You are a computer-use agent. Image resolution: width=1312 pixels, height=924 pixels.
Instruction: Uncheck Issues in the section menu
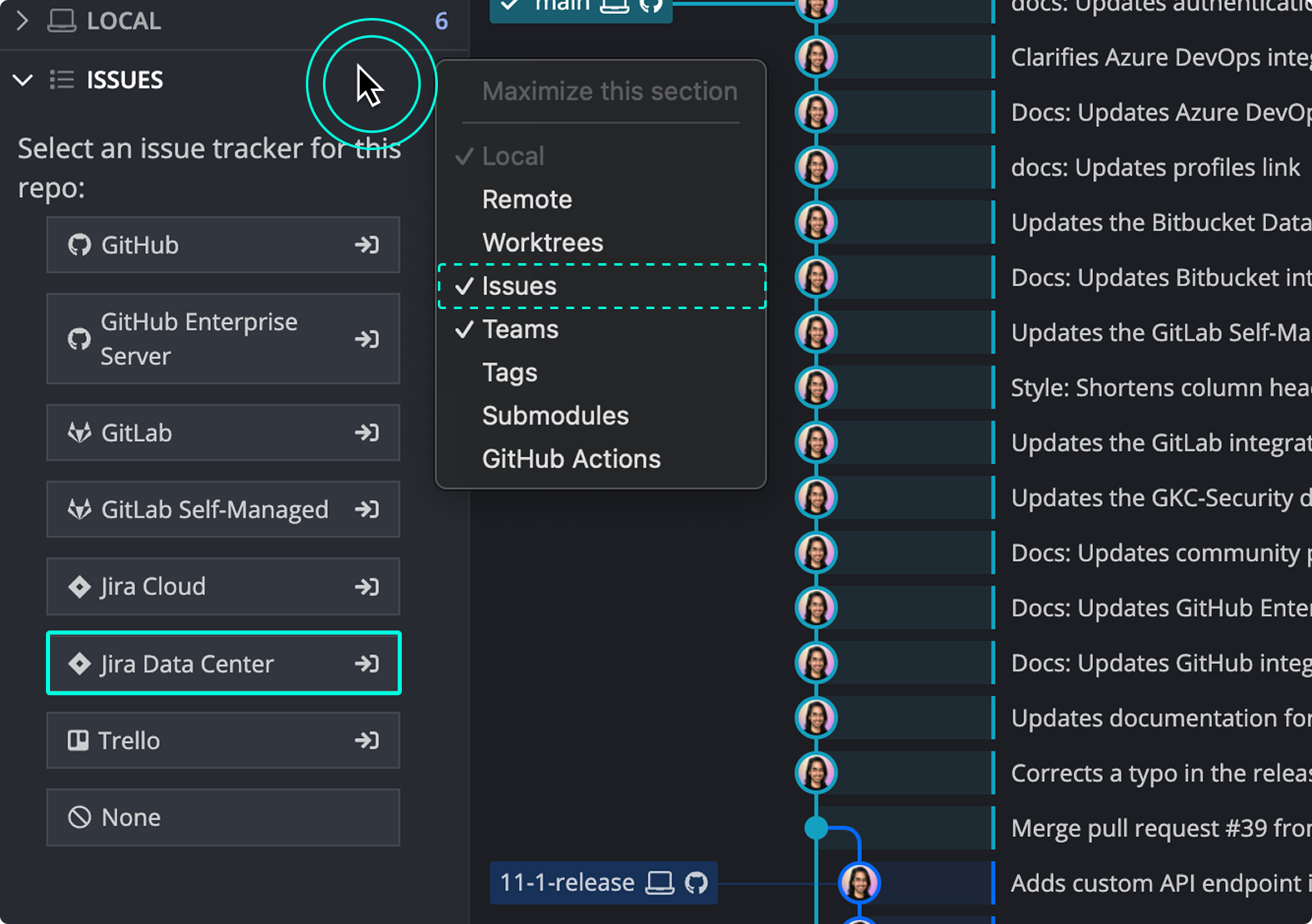click(x=519, y=285)
